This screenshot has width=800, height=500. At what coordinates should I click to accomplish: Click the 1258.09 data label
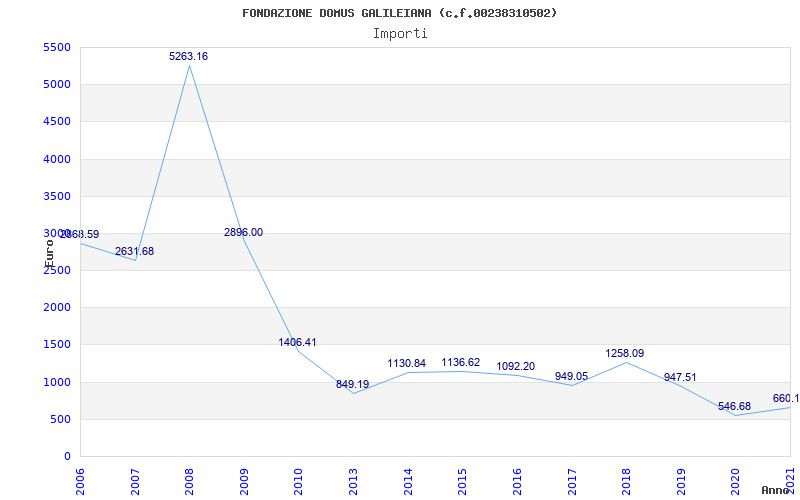625,353
